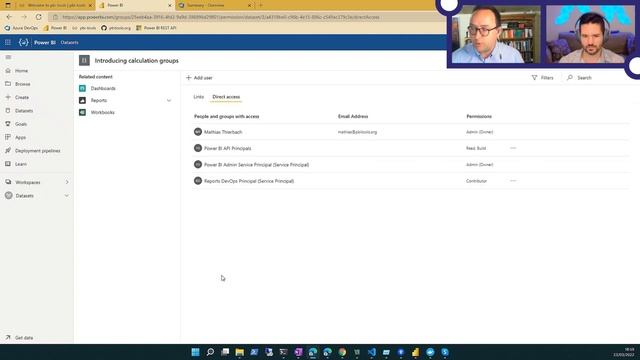Expand the Reports chevron under Related content
640x360 pixels.
(169, 100)
